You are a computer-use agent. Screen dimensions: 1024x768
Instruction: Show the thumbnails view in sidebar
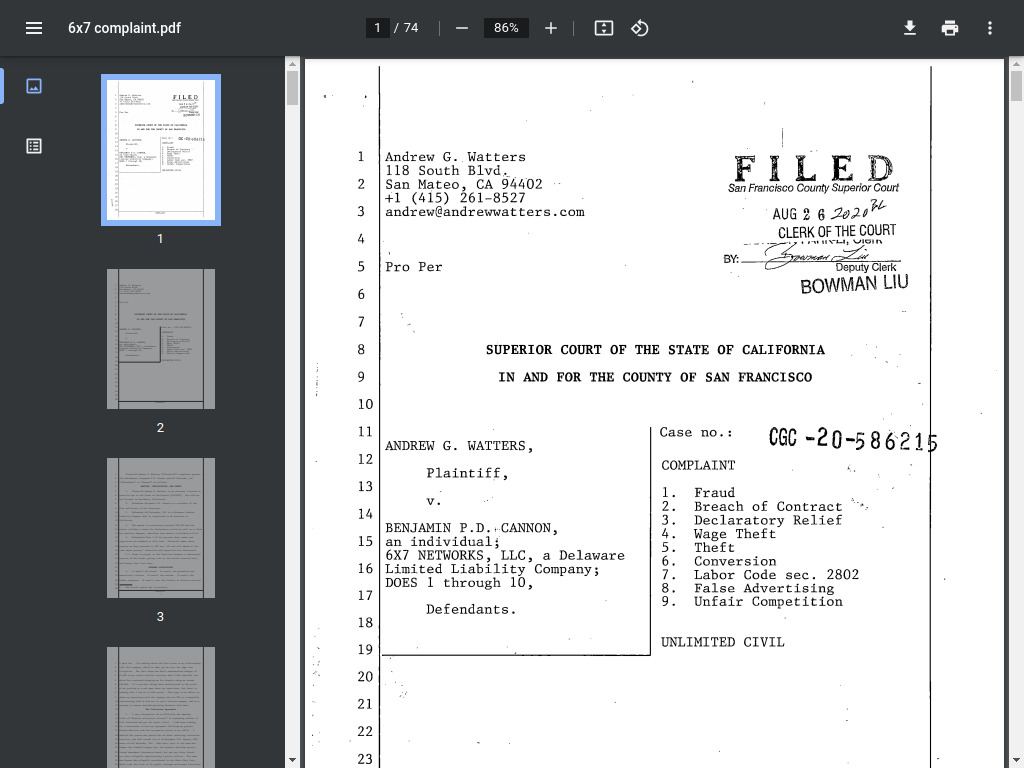point(34,86)
